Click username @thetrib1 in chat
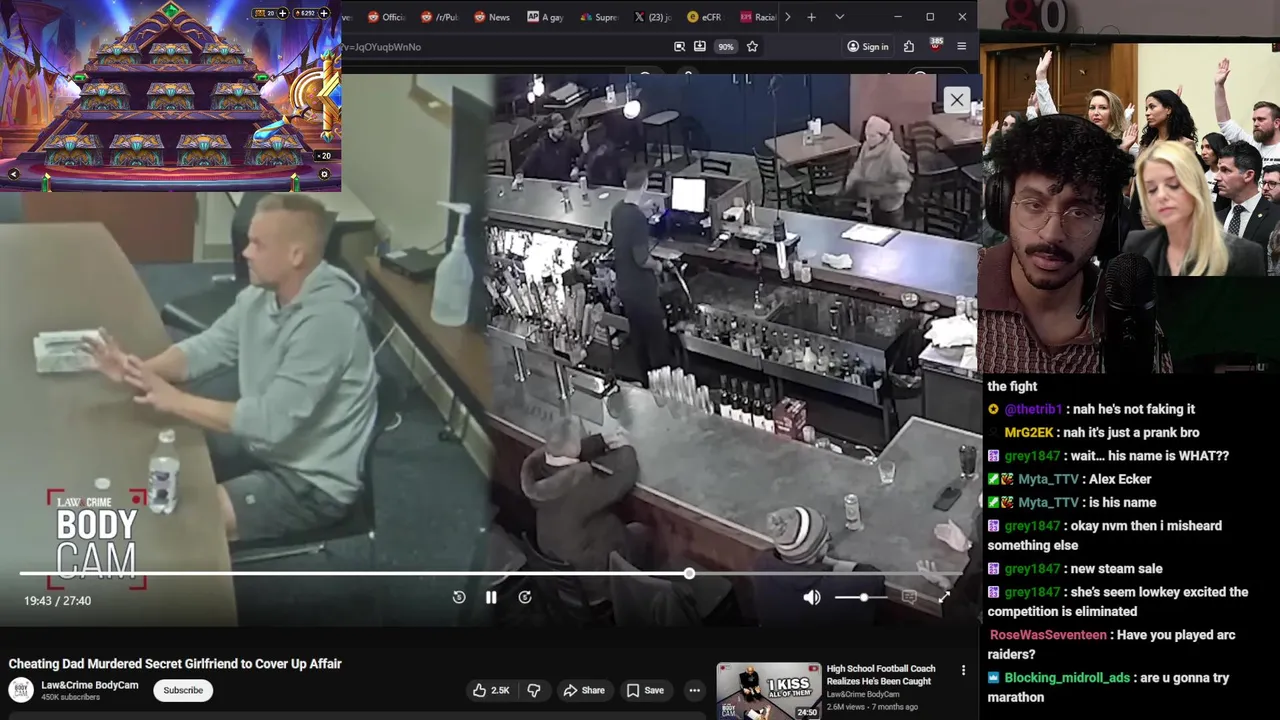1280x720 pixels. (1033, 409)
